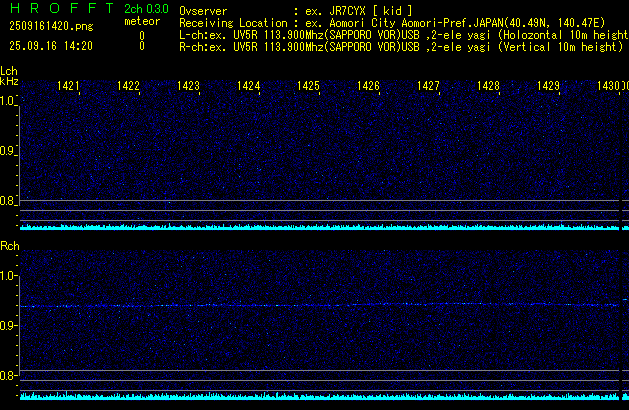This screenshot has width=629, height=410.
Task: Click the 1429 time marker
Action: click(x=548, y=86)
